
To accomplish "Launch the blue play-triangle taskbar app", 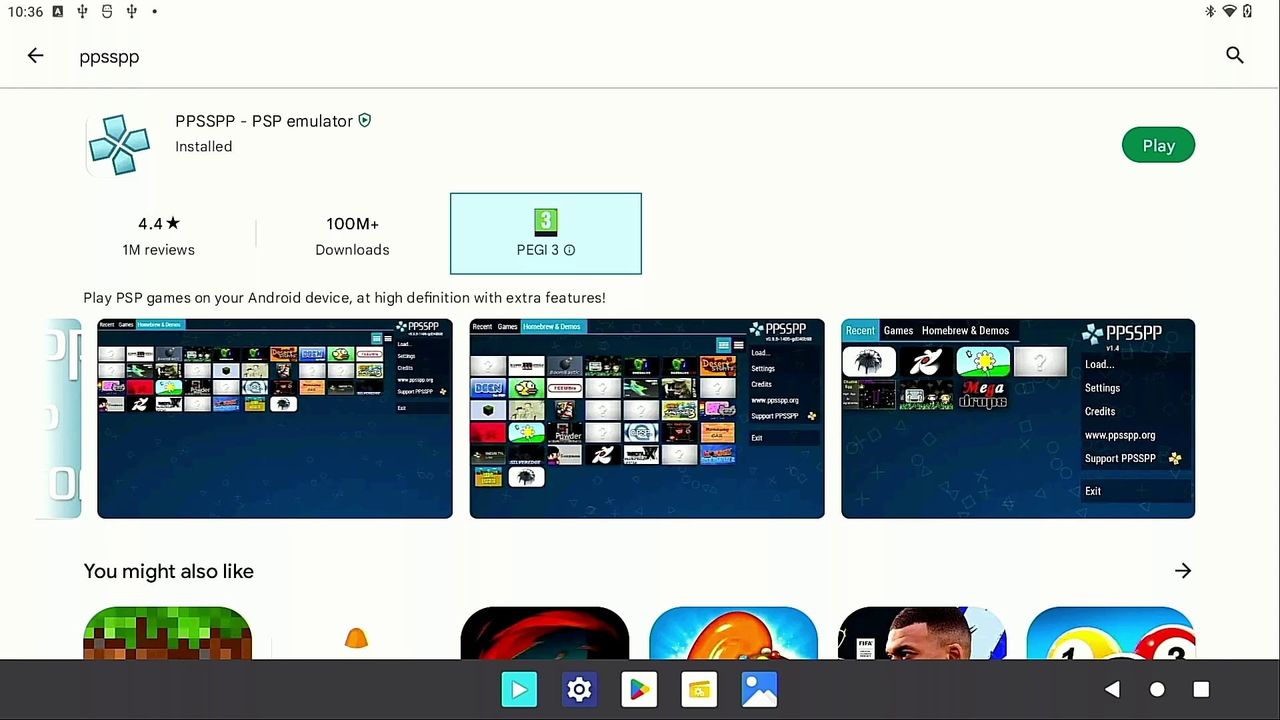I will coord(519,689).
